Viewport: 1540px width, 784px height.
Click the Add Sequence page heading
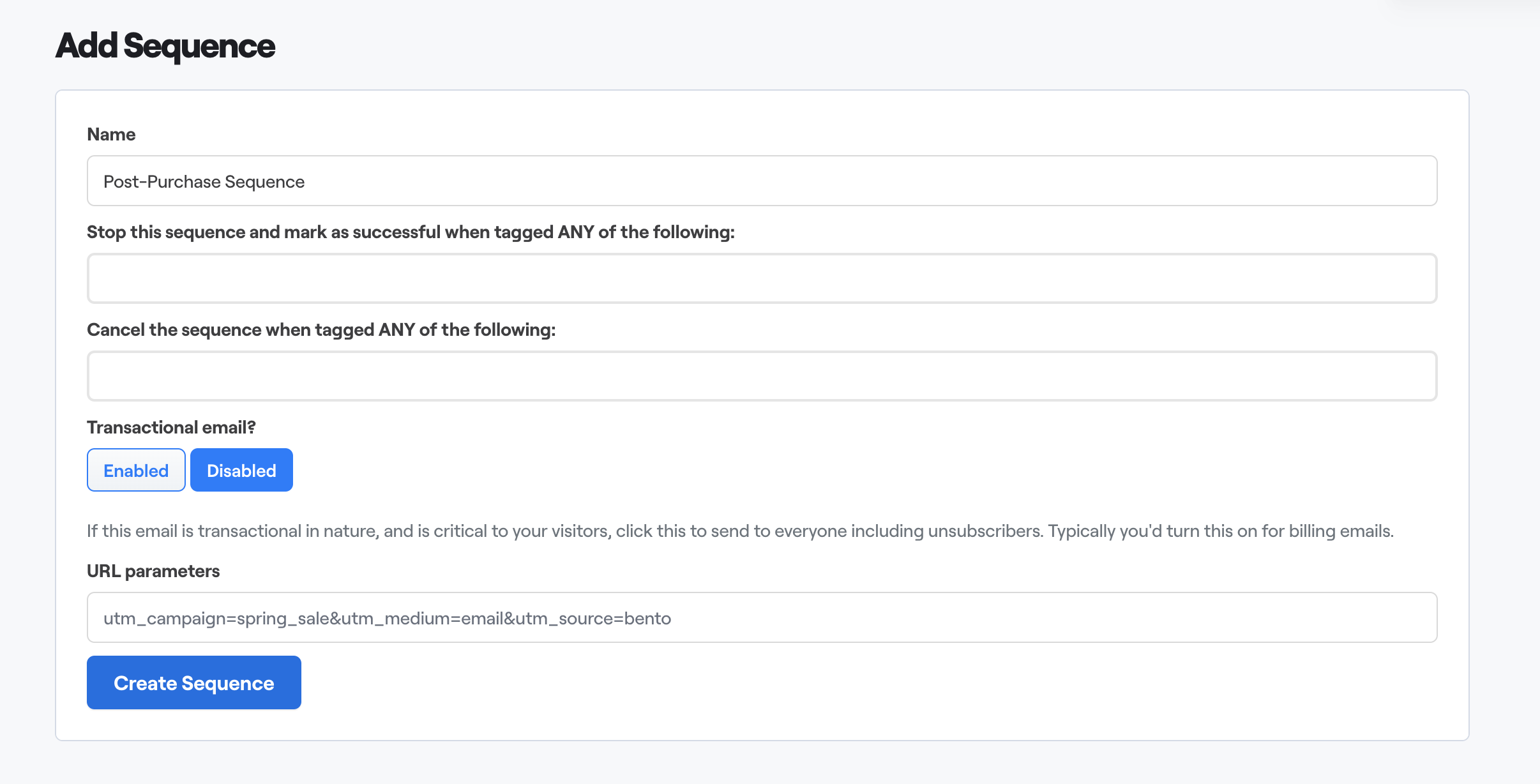coord(165,46)
